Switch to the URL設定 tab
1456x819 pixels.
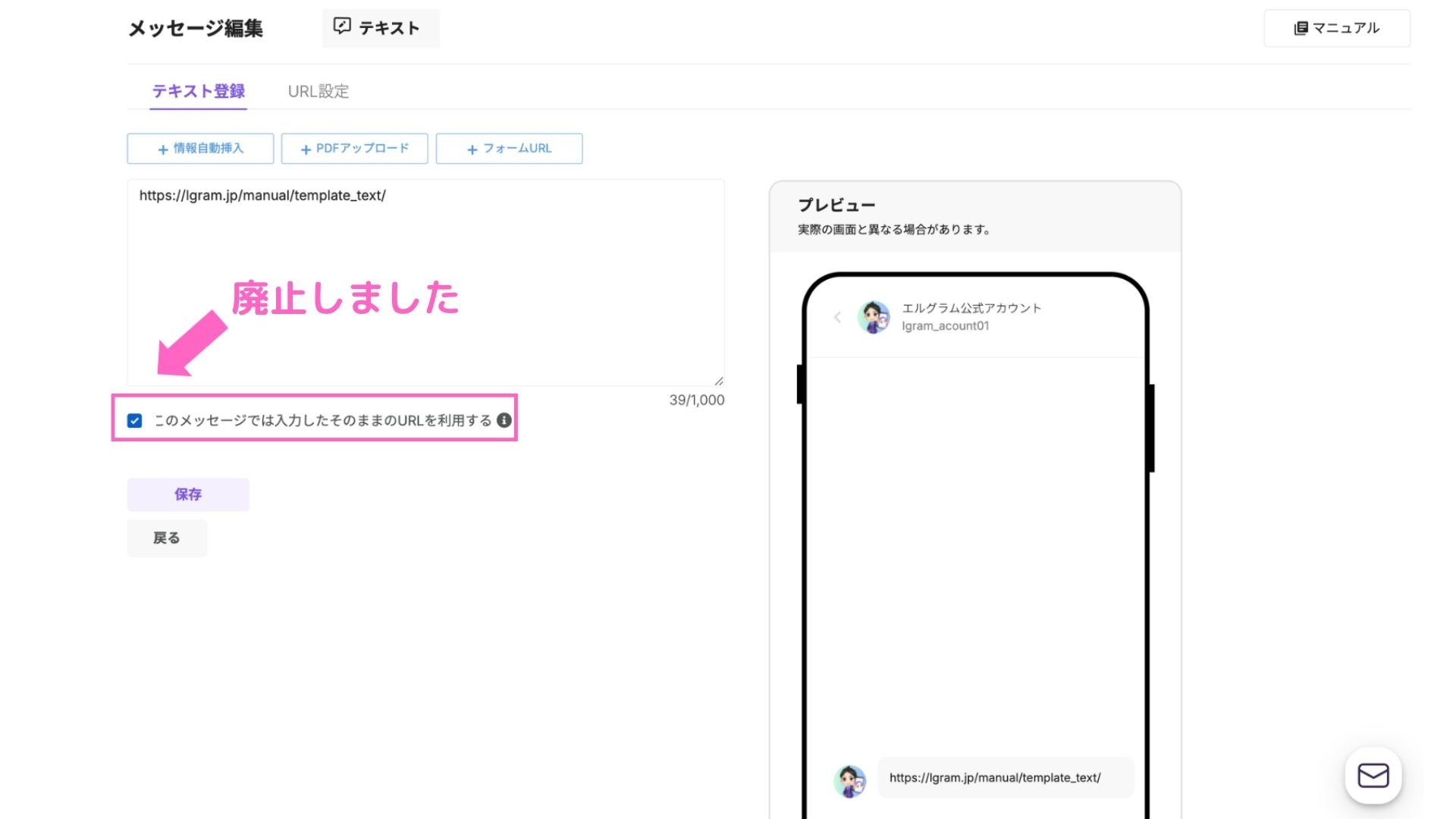click(318, 91)
